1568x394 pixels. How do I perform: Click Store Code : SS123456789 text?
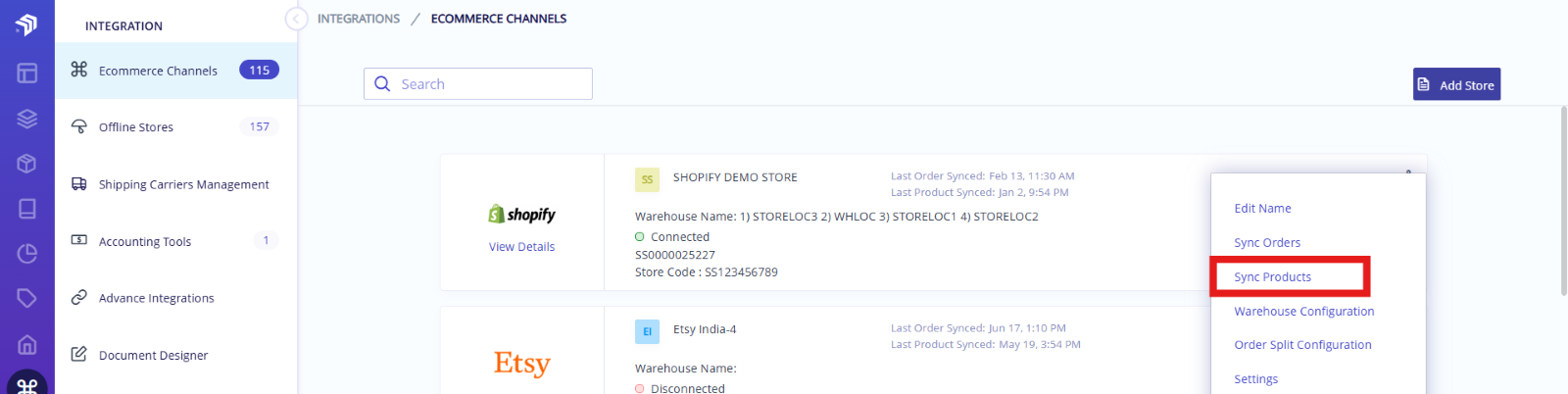tap(707, 271)
